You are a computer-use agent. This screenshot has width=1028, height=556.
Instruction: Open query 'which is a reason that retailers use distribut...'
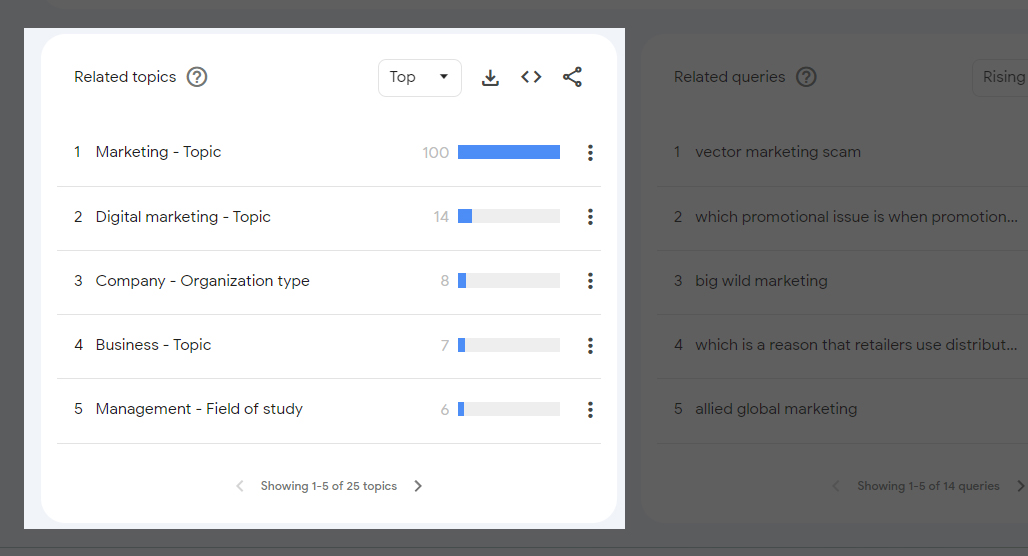click(x=856, y=345)
